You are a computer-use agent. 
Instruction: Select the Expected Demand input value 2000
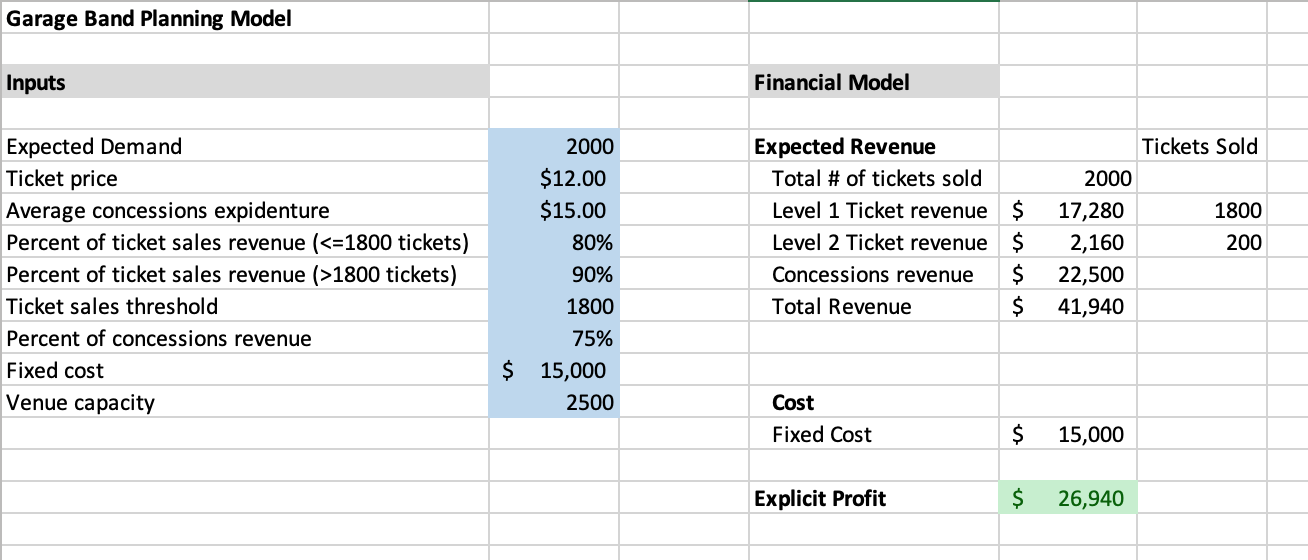point(554,146)
